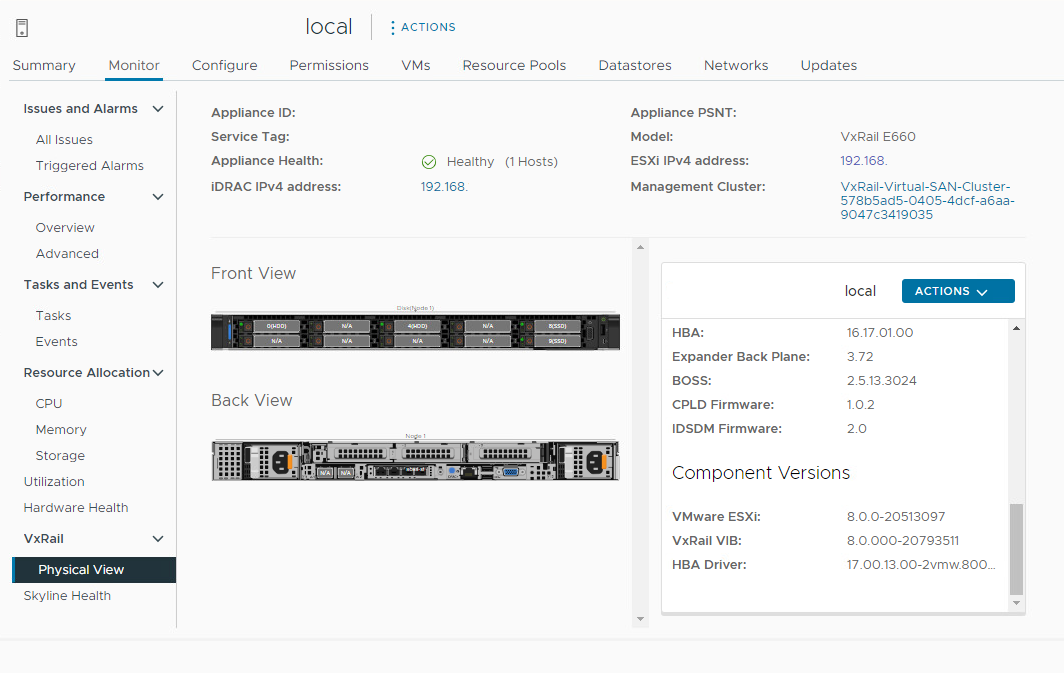Click the blue VGA port in Back View

pyautogui.click(x=510, y=472)
